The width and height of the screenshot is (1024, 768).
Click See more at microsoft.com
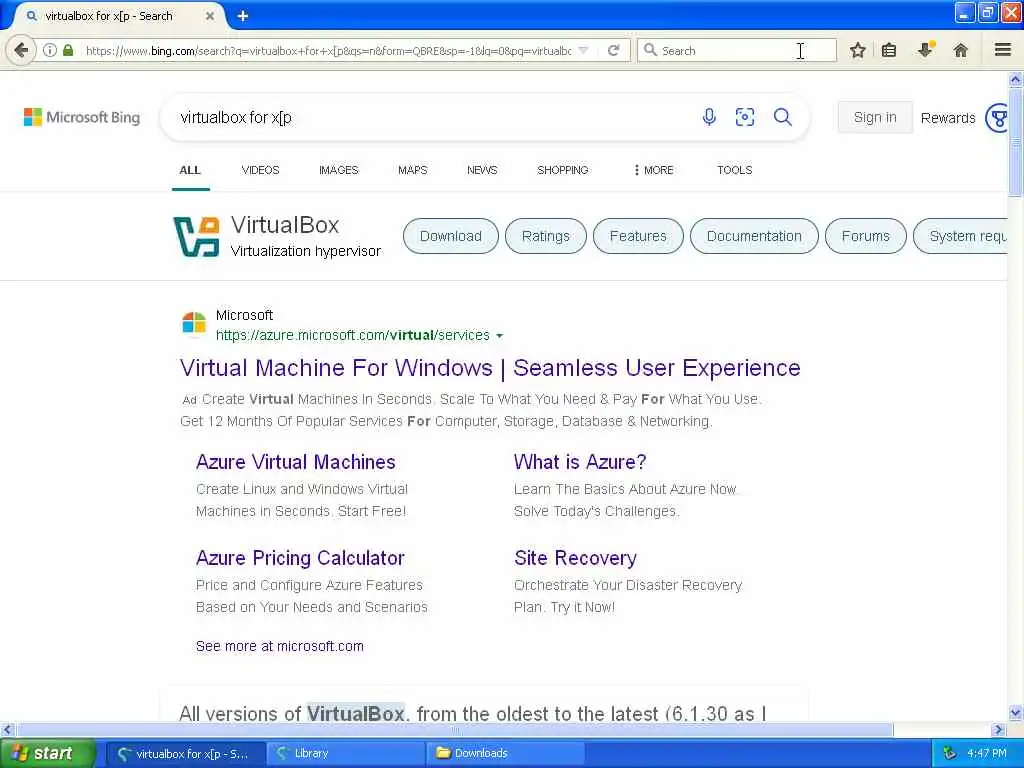[280, 647]
